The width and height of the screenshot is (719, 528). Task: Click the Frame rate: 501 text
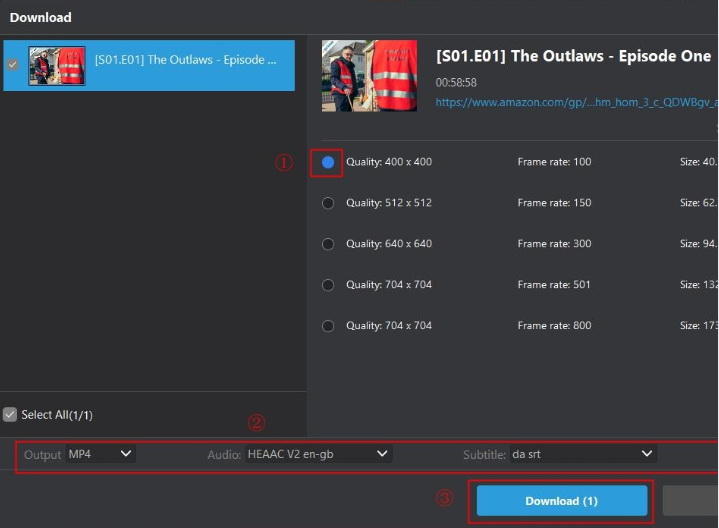point(554,285)
